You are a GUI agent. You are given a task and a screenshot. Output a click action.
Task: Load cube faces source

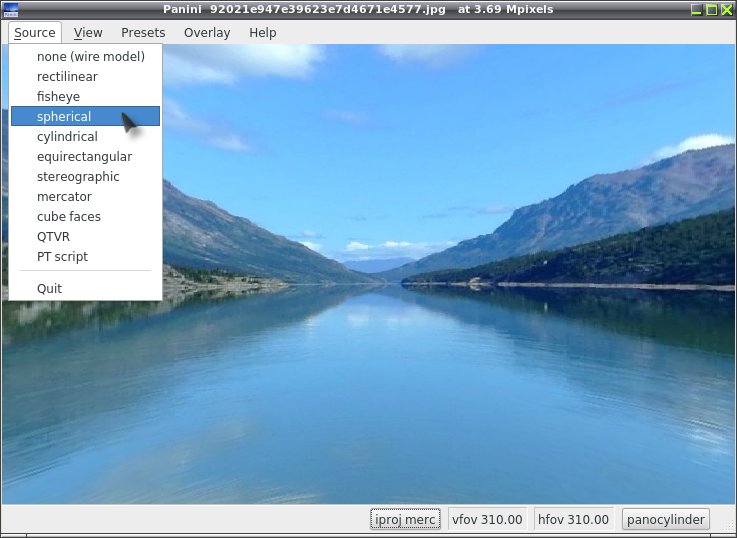(86, 217)
